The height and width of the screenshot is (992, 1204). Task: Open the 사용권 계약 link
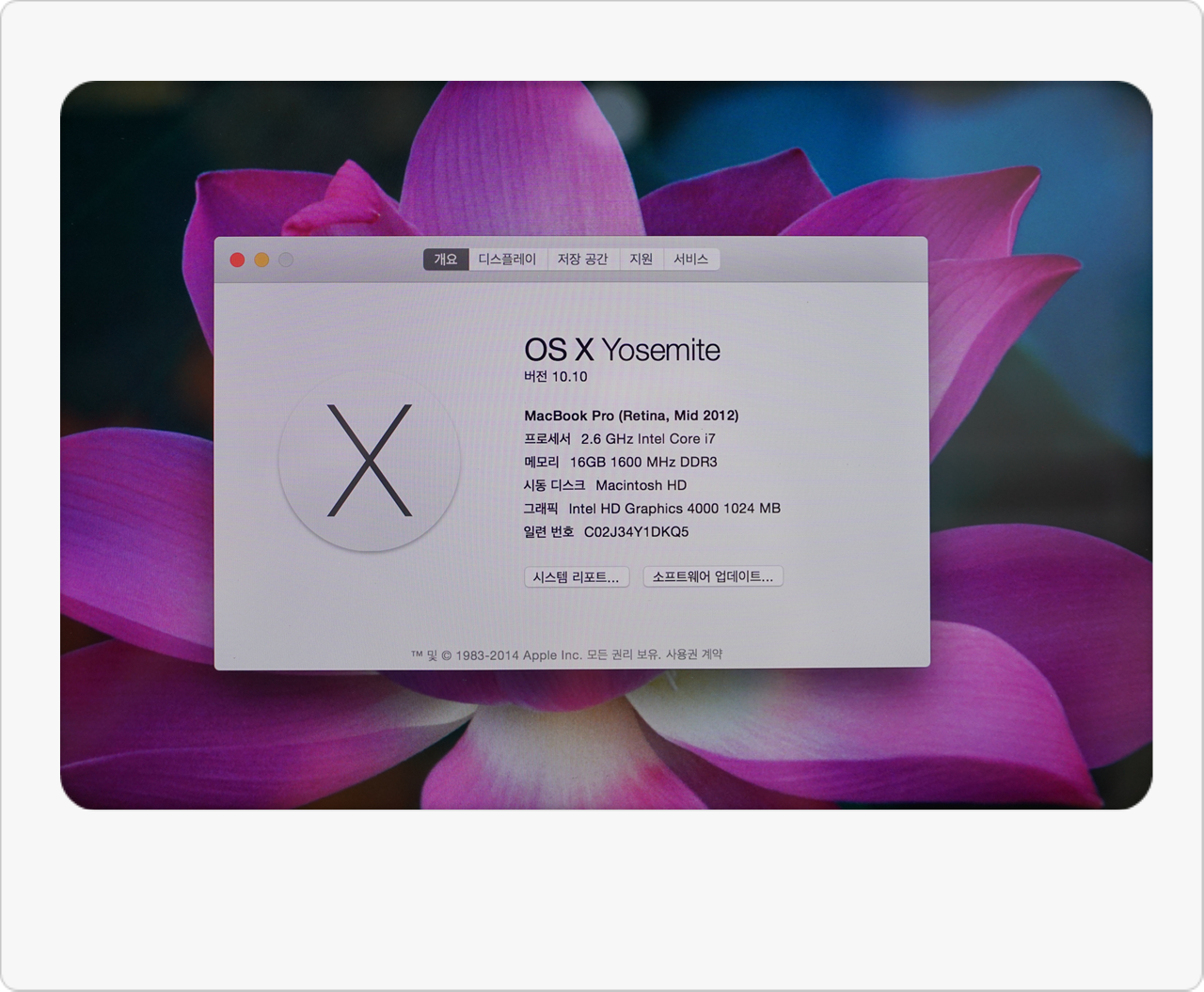point(694,654)
